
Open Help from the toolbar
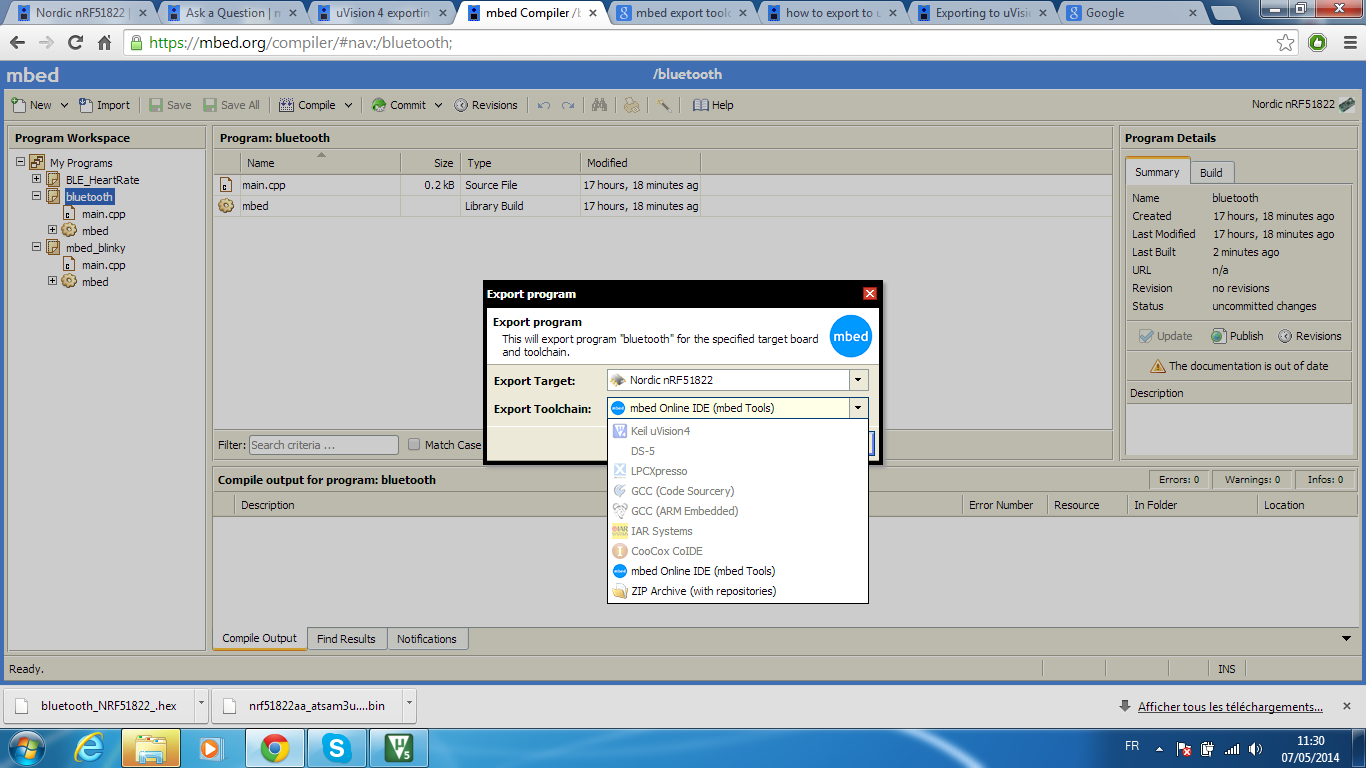(713, 105)
